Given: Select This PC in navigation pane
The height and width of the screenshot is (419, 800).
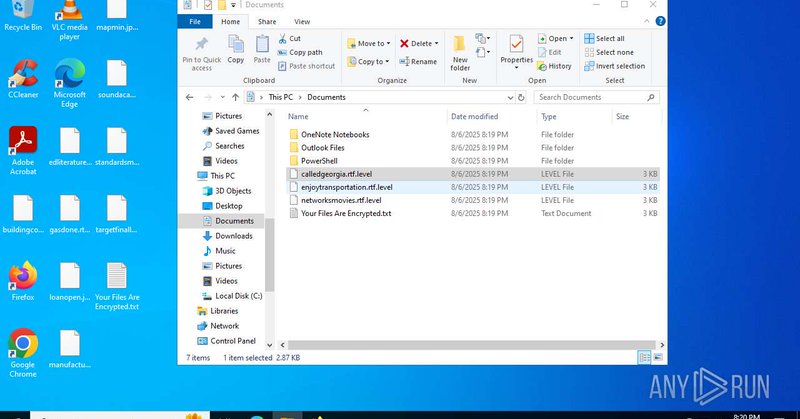Looking at the screenshot, I should pyautogui.click(x=216, y=176).
